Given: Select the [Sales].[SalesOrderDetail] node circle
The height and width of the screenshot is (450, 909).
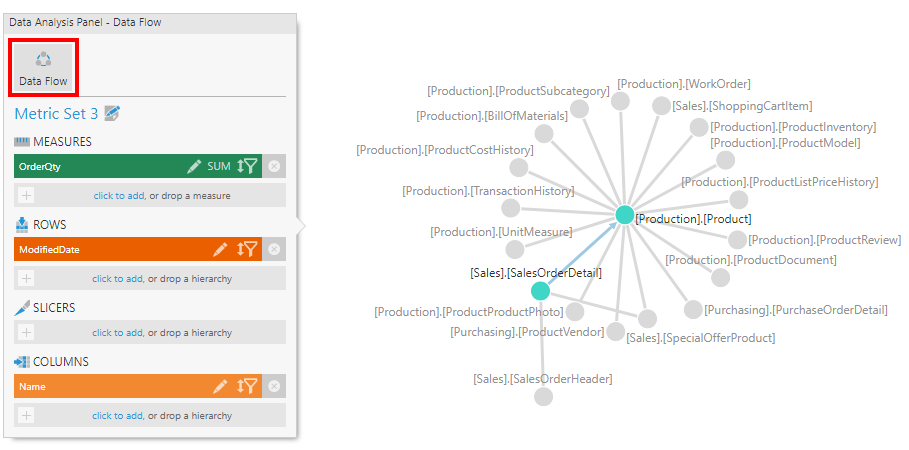Looking at the screenshot, I should click(x=540, y=291).
